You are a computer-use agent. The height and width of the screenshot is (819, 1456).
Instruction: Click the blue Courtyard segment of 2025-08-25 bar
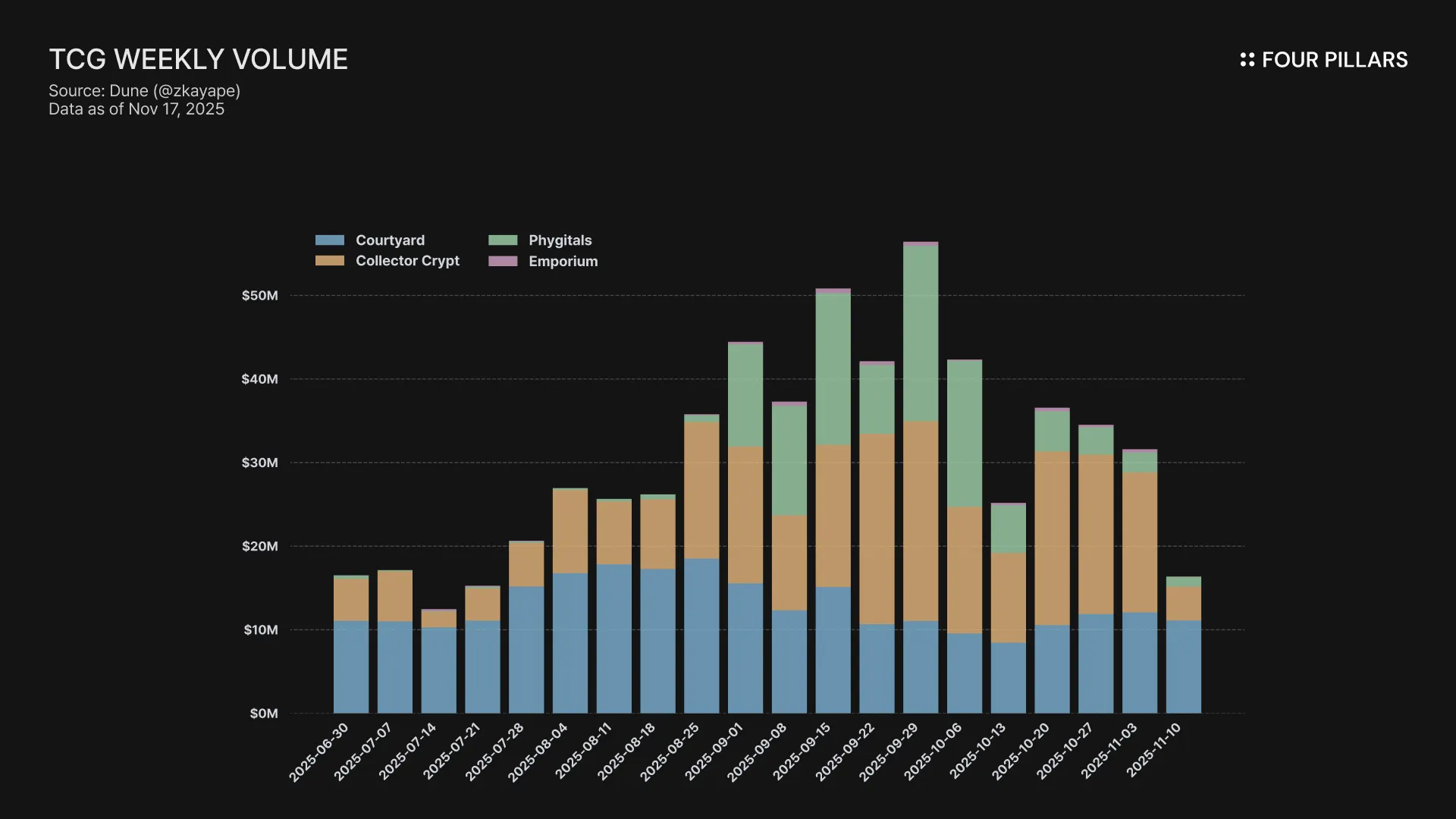[701, 635]
